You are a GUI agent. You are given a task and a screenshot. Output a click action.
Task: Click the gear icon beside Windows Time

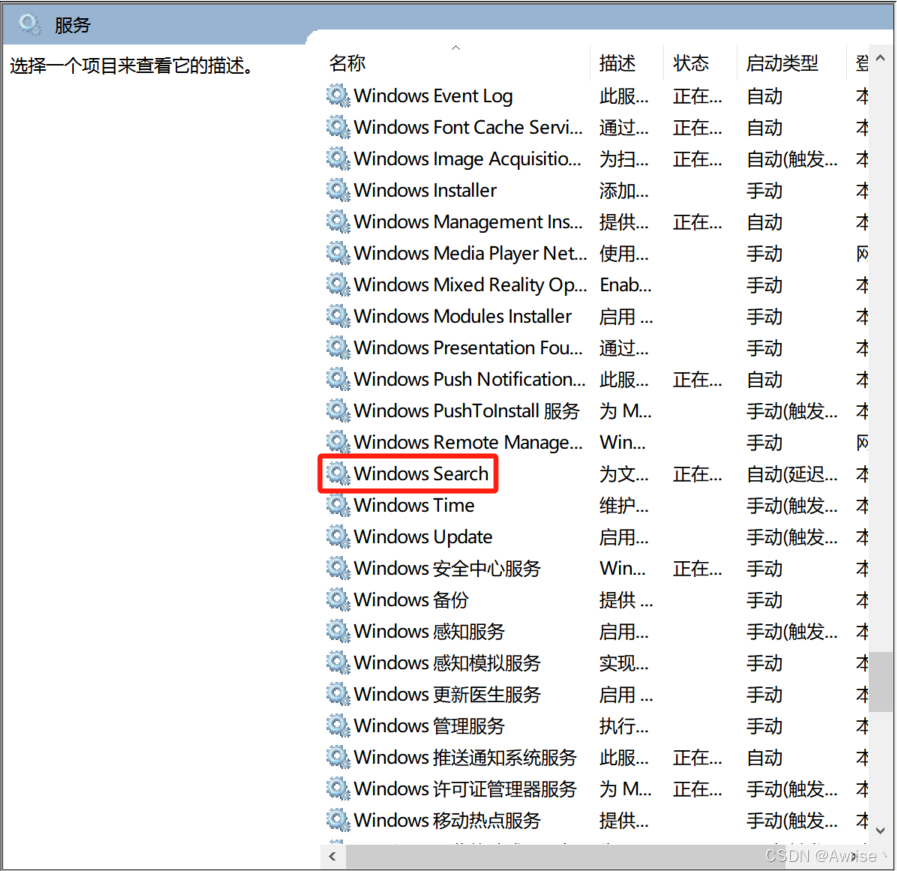tap(338, 505)
